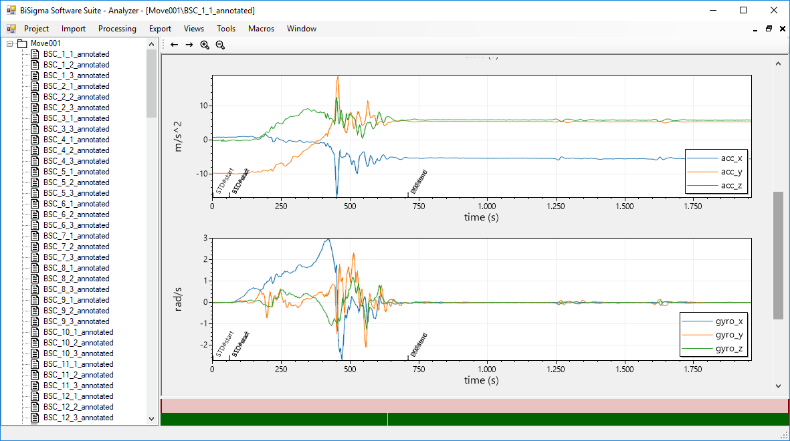Select BSC_5_2_annotated in the tree
The width and height of the screenshot is (790, 441).
coord(76,182)
